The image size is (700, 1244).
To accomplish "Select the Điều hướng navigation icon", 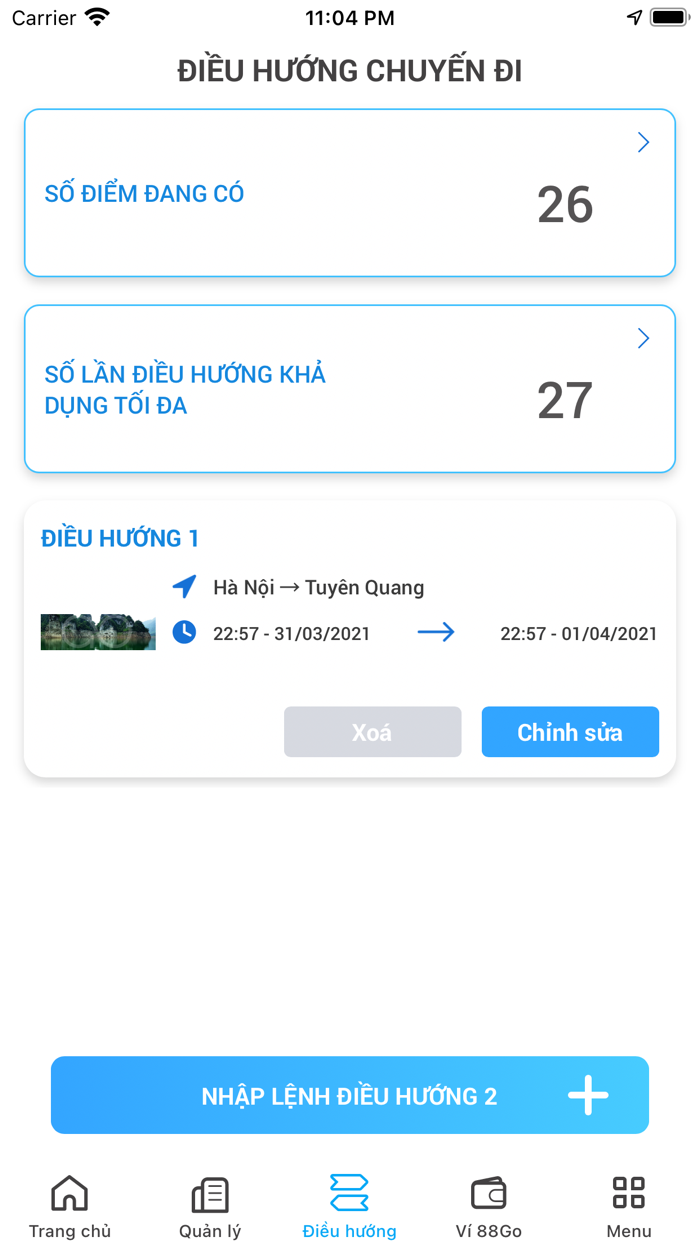I will 349,1191.
